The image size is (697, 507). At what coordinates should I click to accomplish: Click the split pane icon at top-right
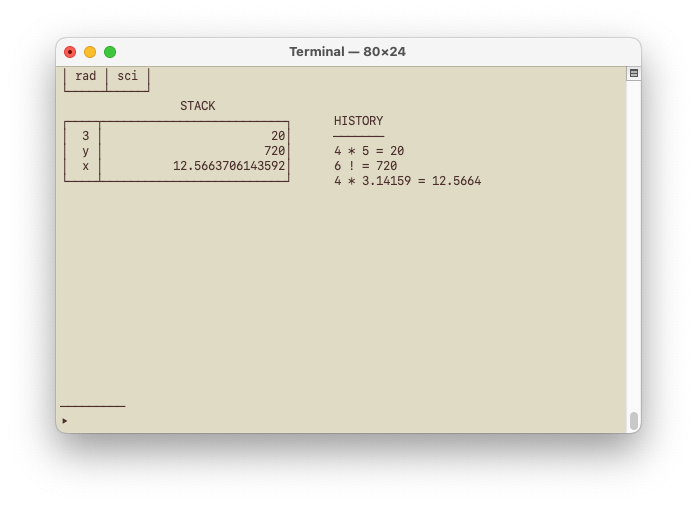[x=633, y=73]
